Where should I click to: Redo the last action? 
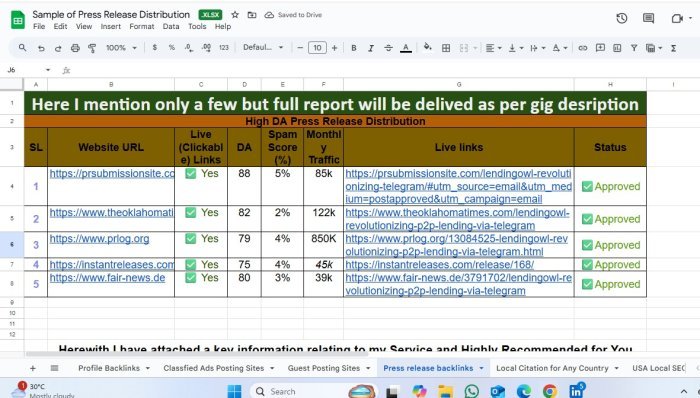(x=58, y=48)
